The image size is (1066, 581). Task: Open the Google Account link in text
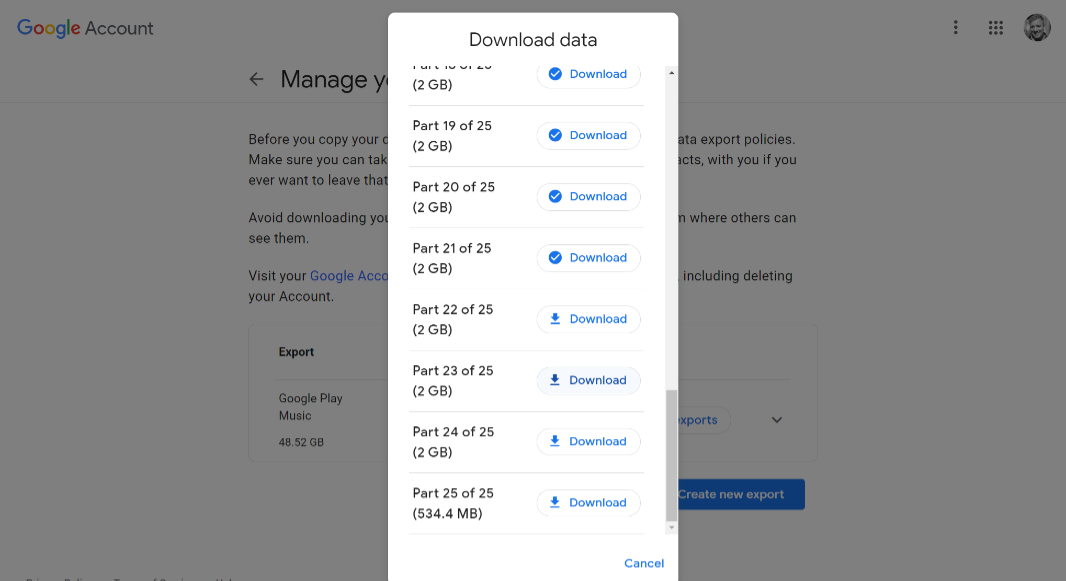pyautogui.click(x=349, y=276)
